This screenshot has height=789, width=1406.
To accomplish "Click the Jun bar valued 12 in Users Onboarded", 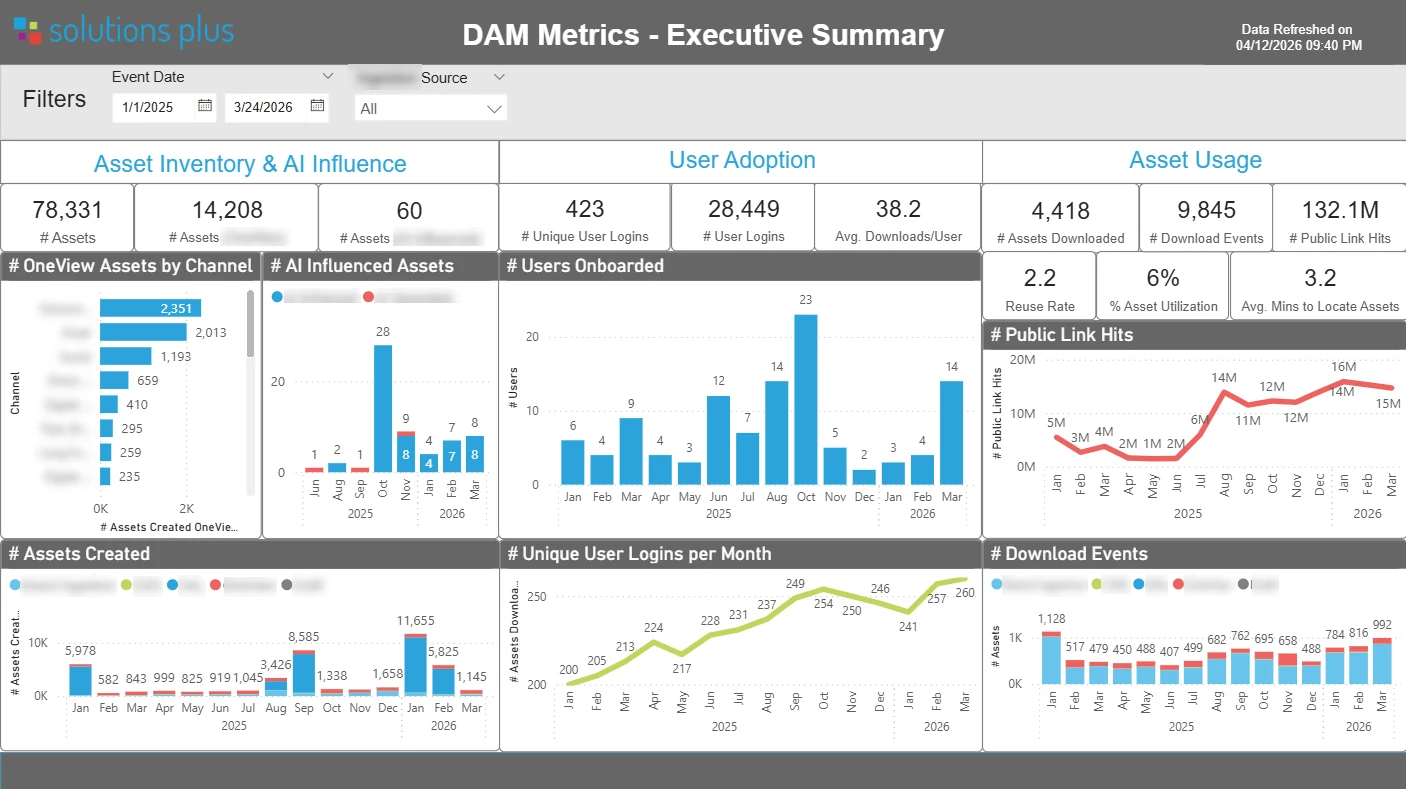I will click(718, 440).
